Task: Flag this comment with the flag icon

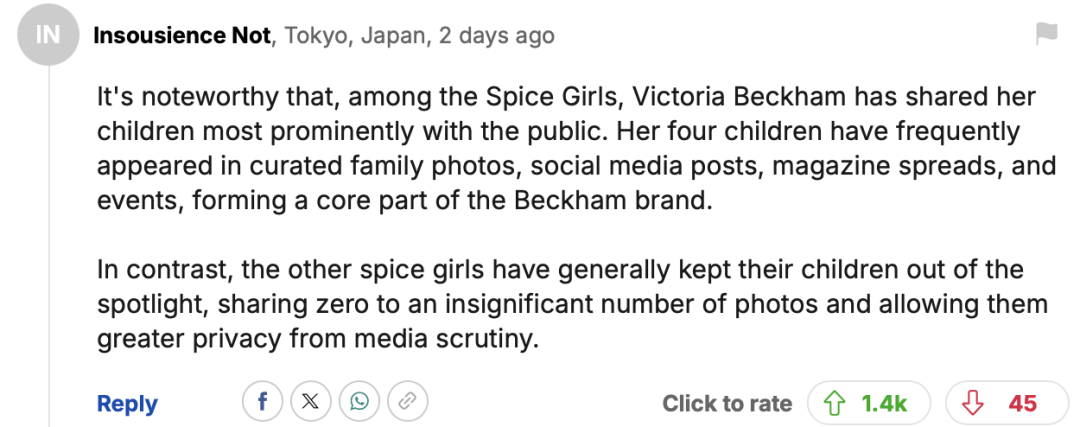Action: pyautogui.click(x=1046, y=35)
